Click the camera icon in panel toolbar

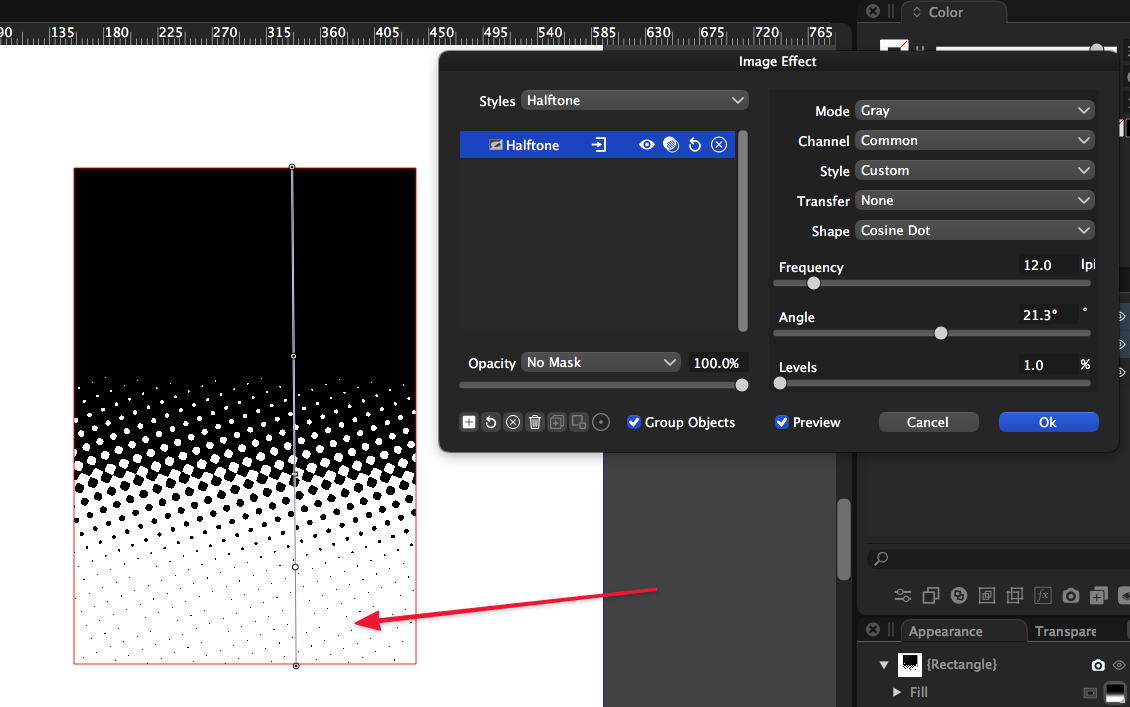click(x=1071, y=596)
